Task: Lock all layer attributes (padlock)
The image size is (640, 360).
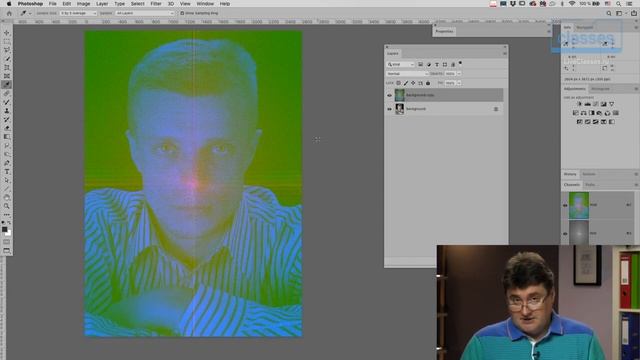Action: 428,83
